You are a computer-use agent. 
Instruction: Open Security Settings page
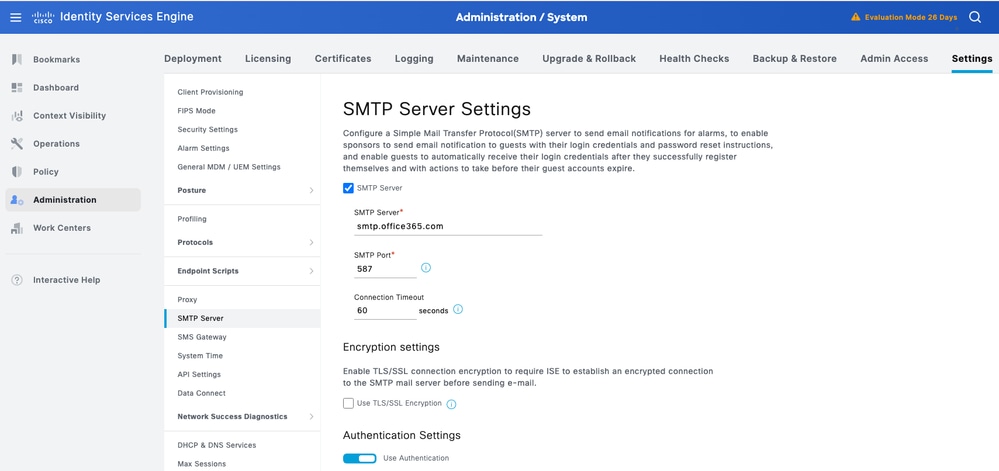[x=208, y=129]
